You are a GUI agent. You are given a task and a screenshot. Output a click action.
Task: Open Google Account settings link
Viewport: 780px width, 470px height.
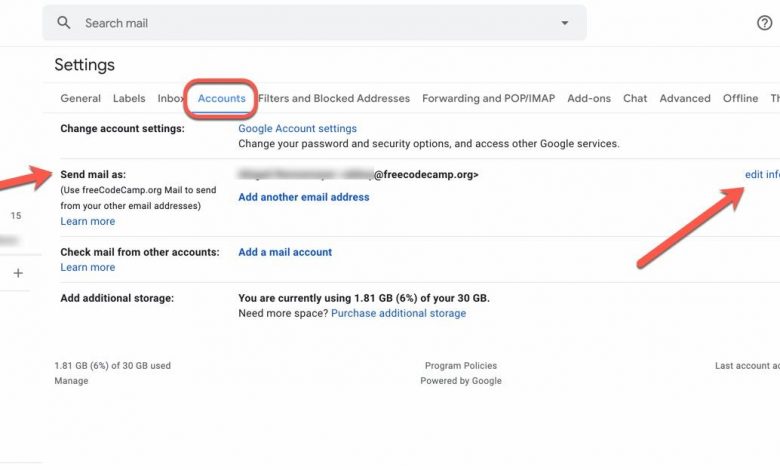[297, 129]
